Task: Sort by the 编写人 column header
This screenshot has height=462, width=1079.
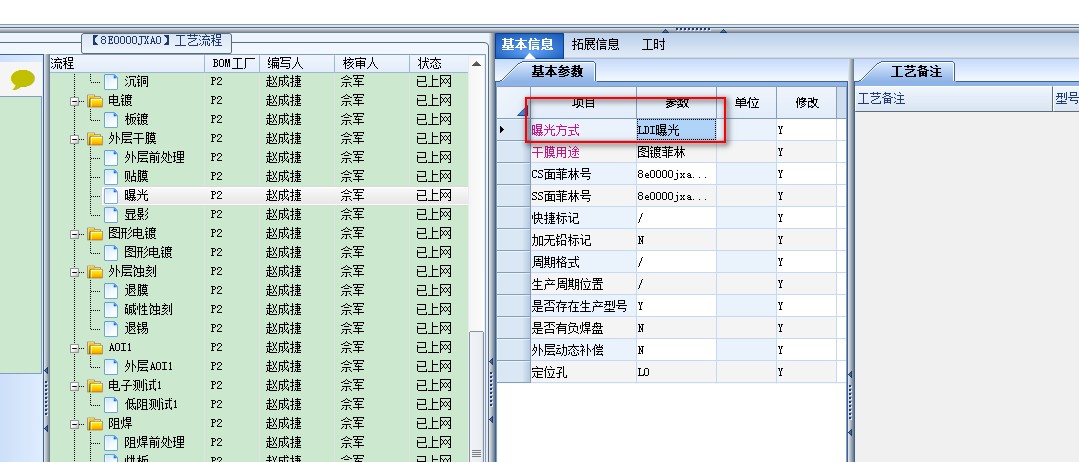Action: click(297, 63)
